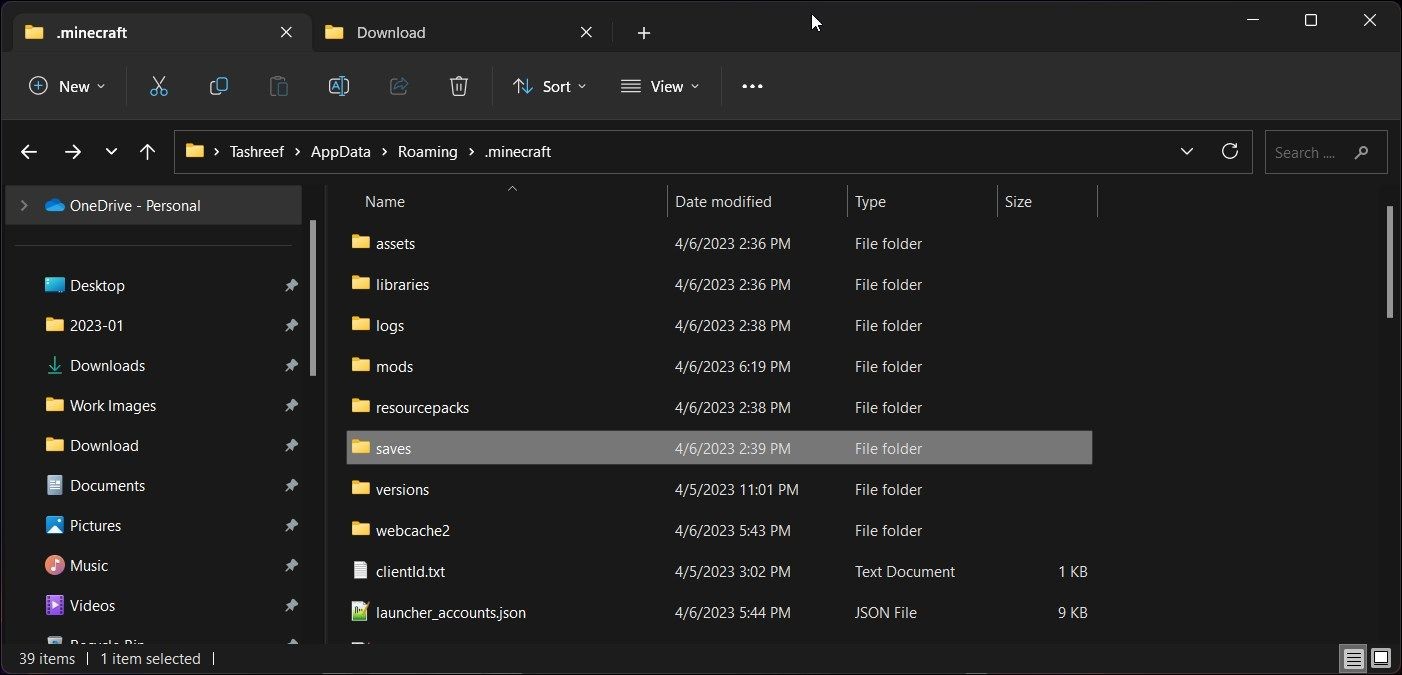Click the Cut scissors icon
This screenshot has height=675, width=1402.
point(159,87)
